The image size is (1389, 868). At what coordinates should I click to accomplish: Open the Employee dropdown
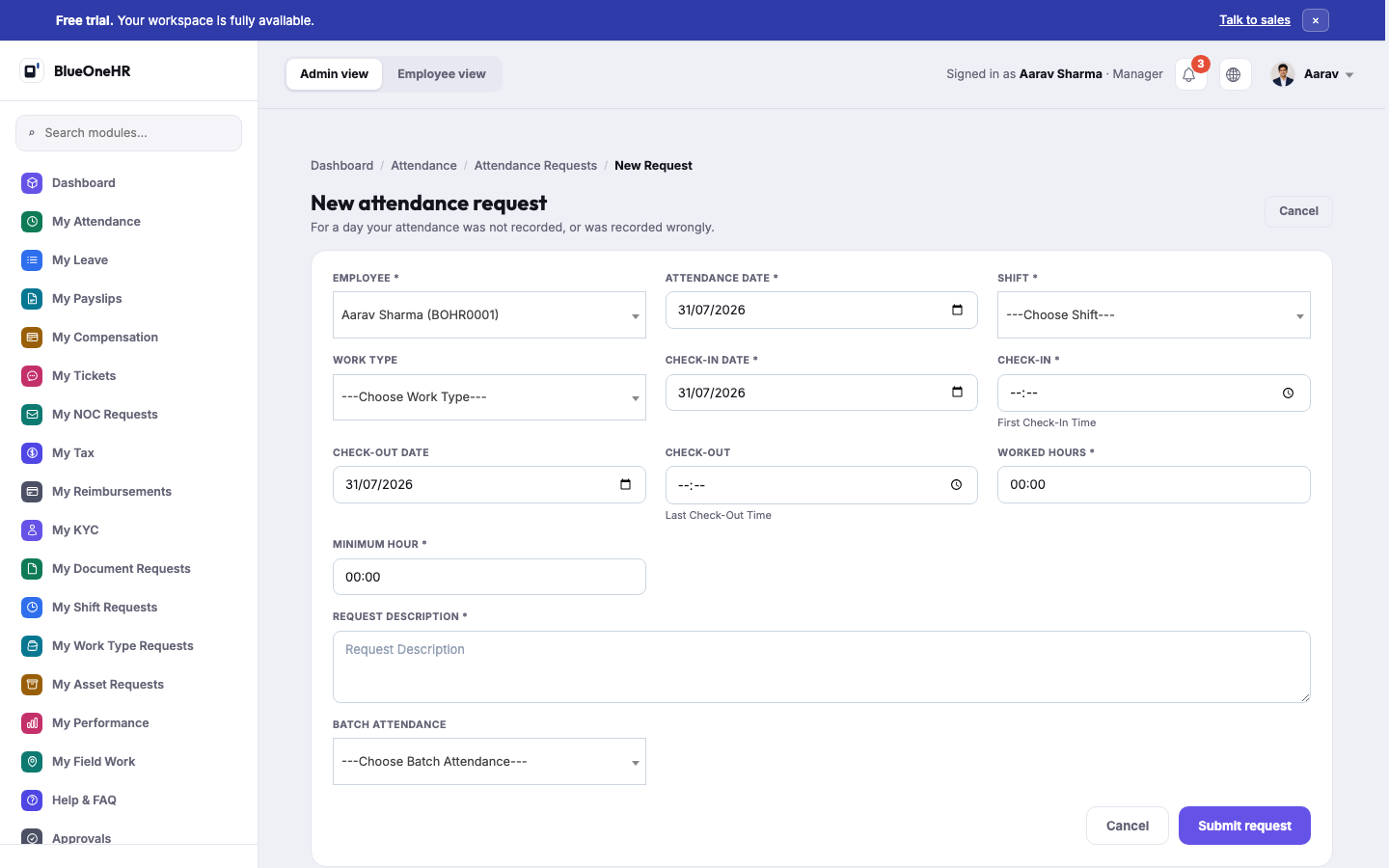(x=489, y=315)
